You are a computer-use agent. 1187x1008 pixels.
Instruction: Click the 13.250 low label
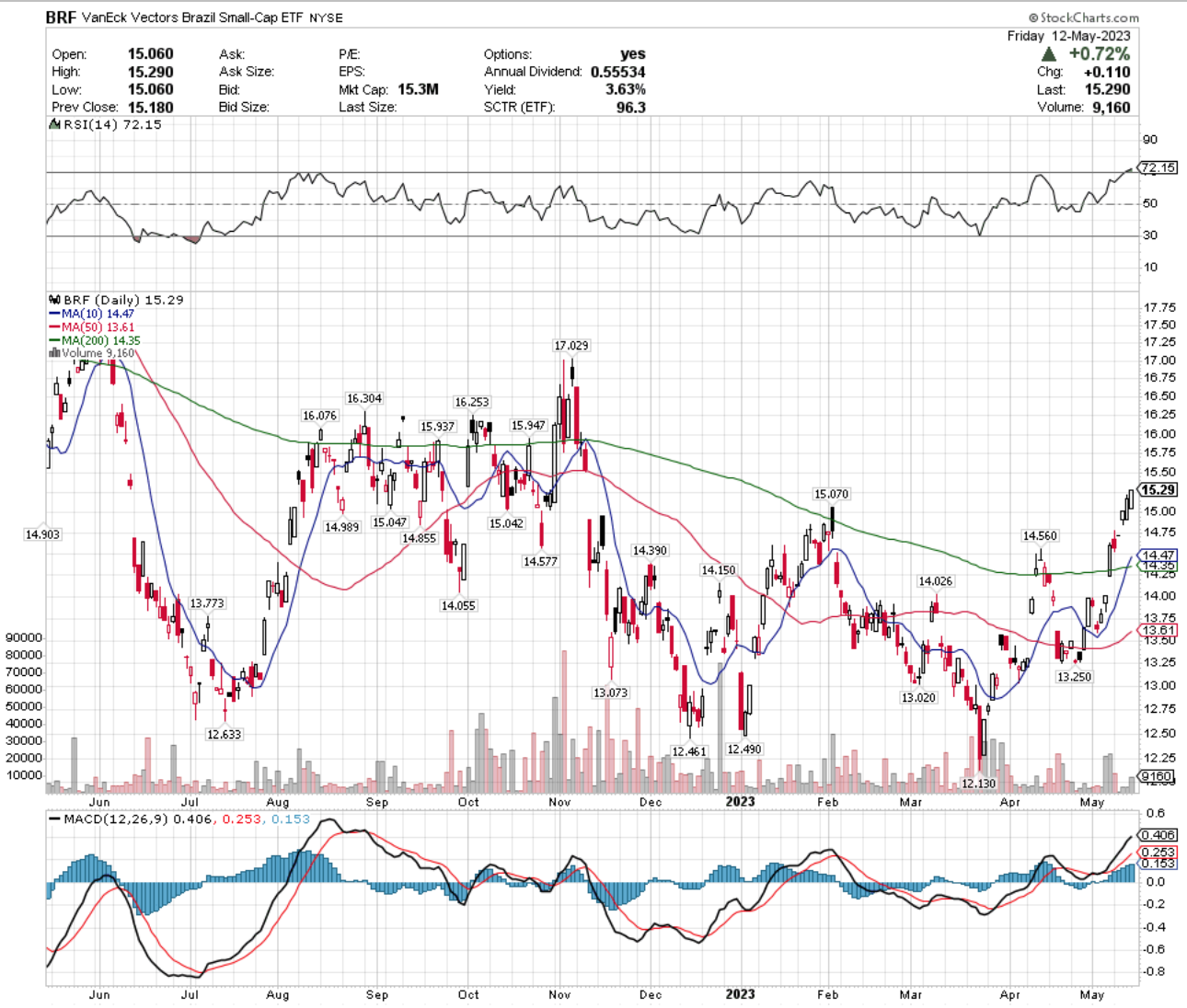(x=1074, y=677)
